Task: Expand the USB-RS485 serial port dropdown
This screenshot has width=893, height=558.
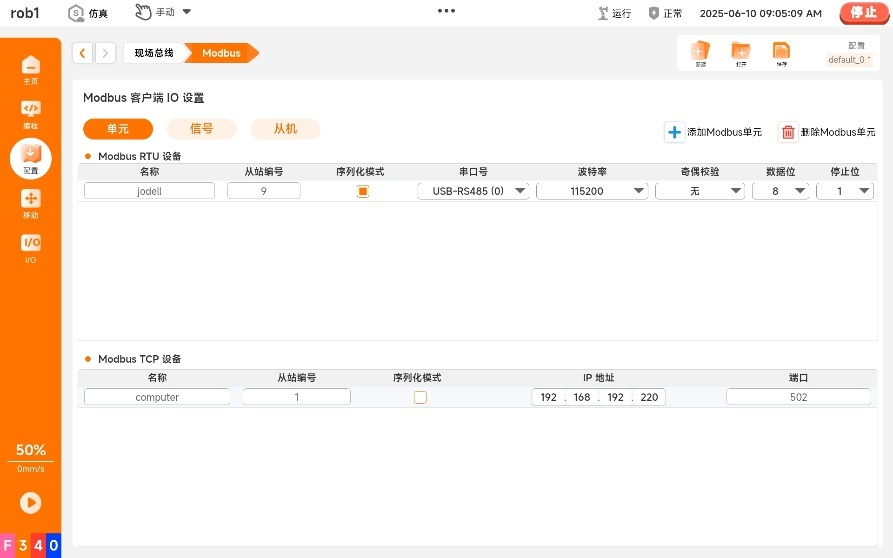Action: 473,191
